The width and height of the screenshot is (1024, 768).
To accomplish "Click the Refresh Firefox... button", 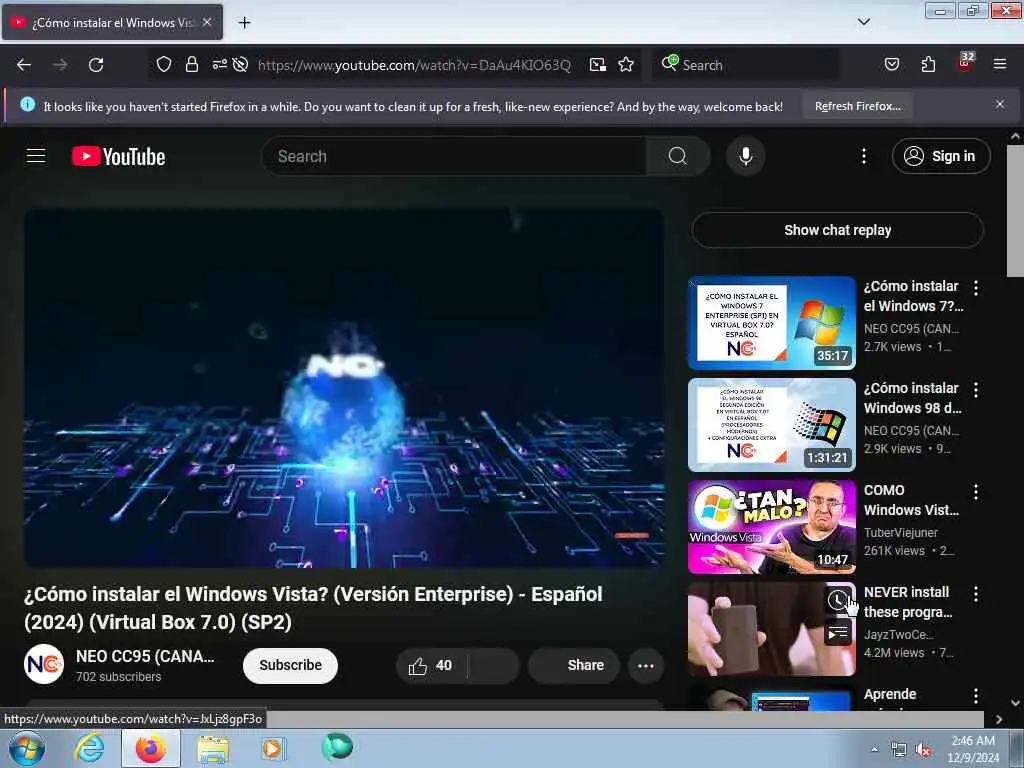I will (857, 106).
